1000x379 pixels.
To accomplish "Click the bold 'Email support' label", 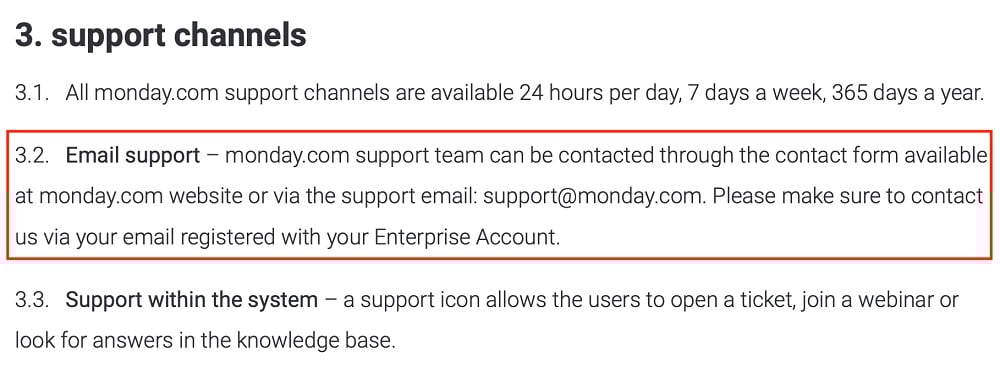I will (x=133, y=155).
